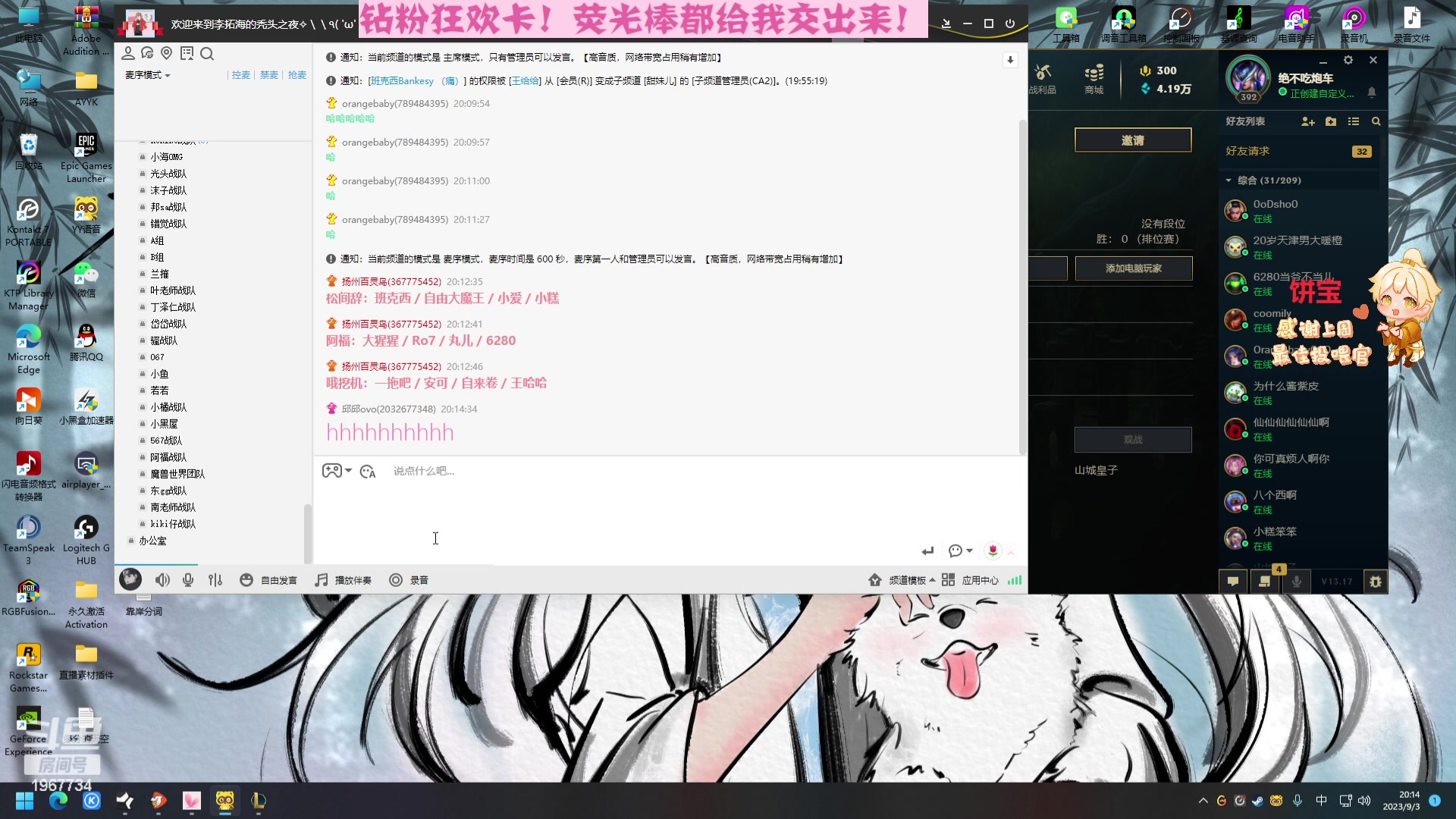Click the 添加电脑玩家 add bot button

click(1133, 268)
